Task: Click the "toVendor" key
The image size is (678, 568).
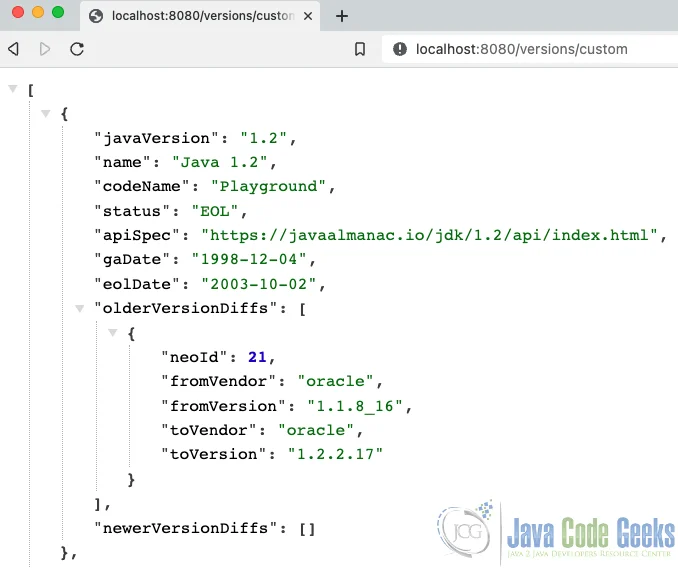Action: (209, 431)
